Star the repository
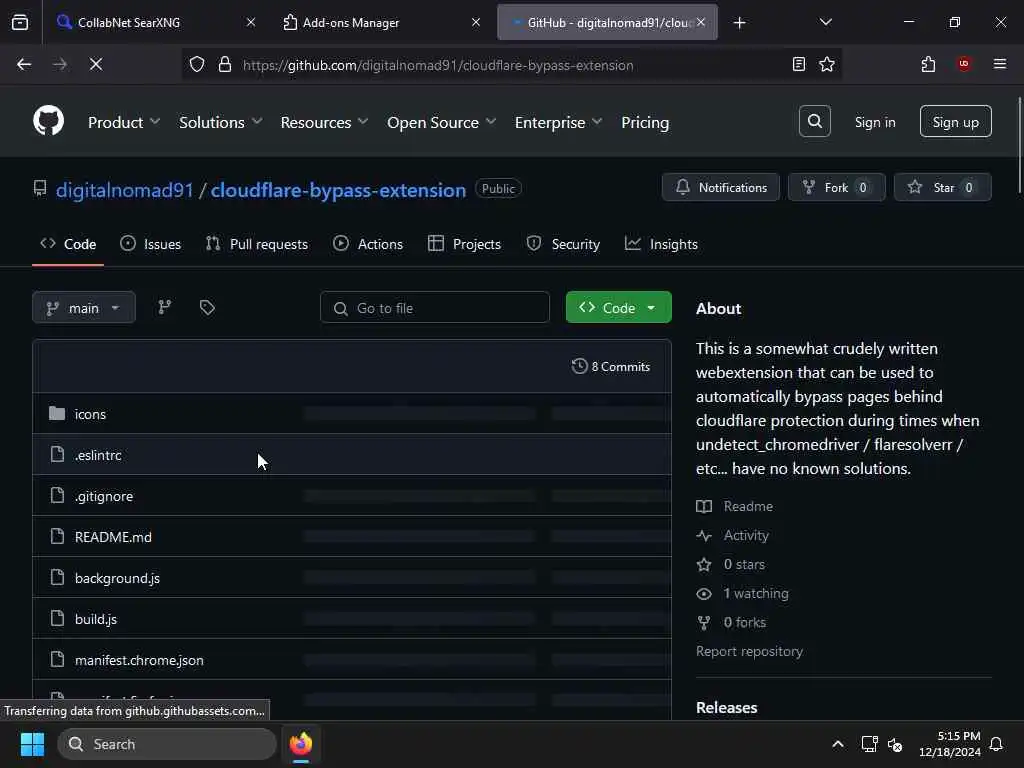Viewport: 1024px width, 768px height. (942, 187)
